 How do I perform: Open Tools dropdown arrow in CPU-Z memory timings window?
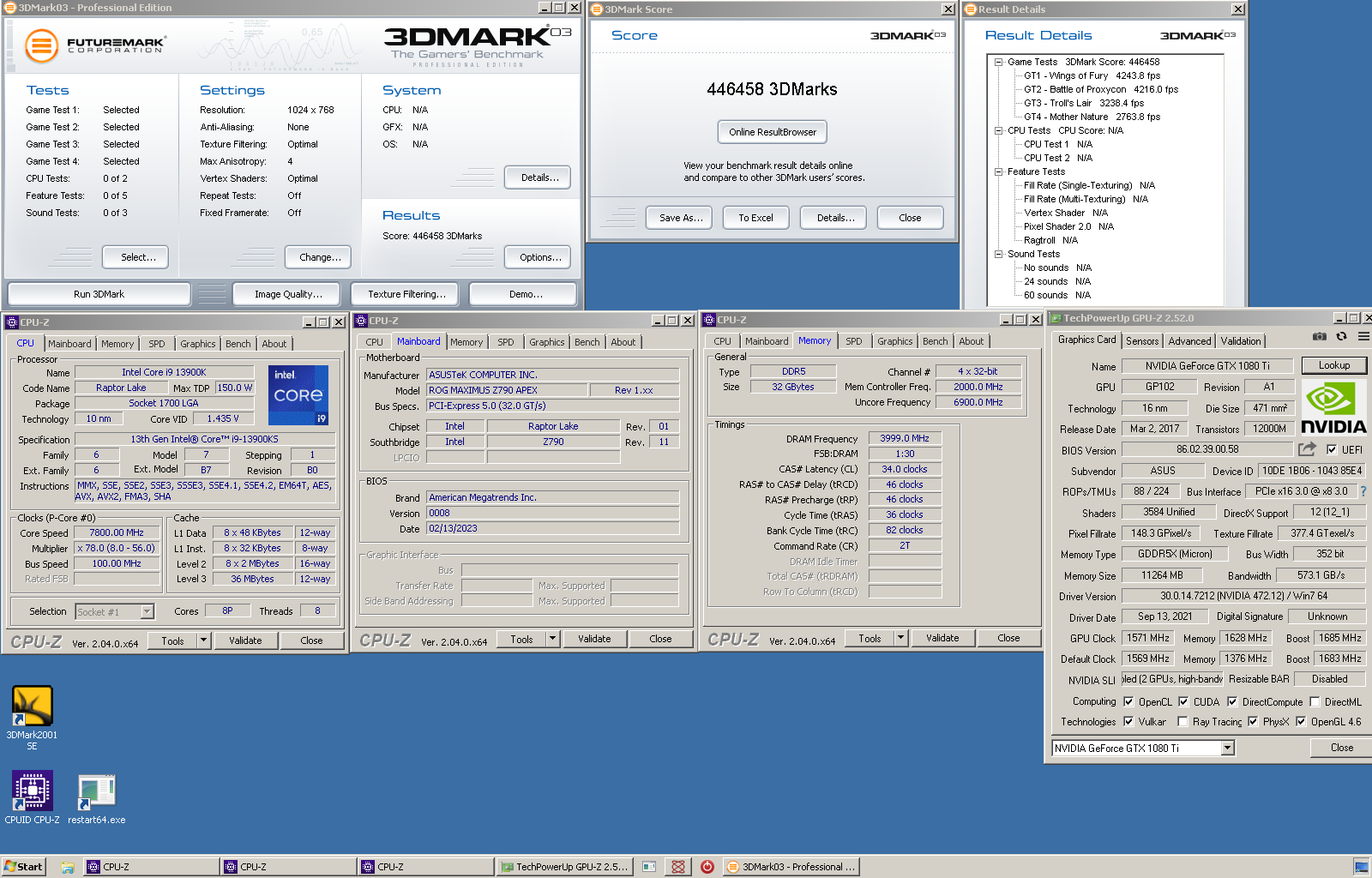pyautogui.click(x=900, y=638)
